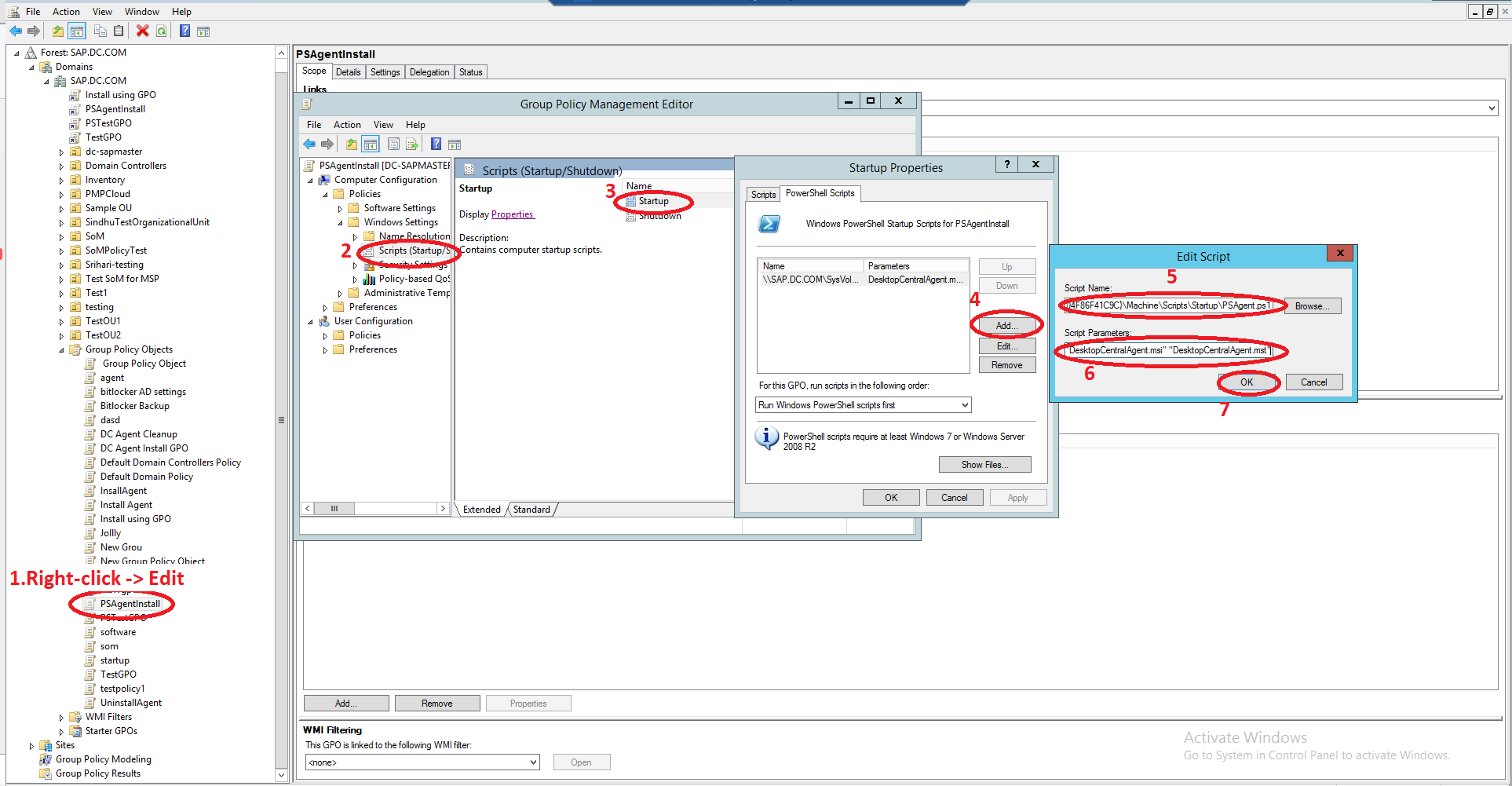Click Add... in Startup Properties
Screen dimensions: 1512x786
(1007, 326)
